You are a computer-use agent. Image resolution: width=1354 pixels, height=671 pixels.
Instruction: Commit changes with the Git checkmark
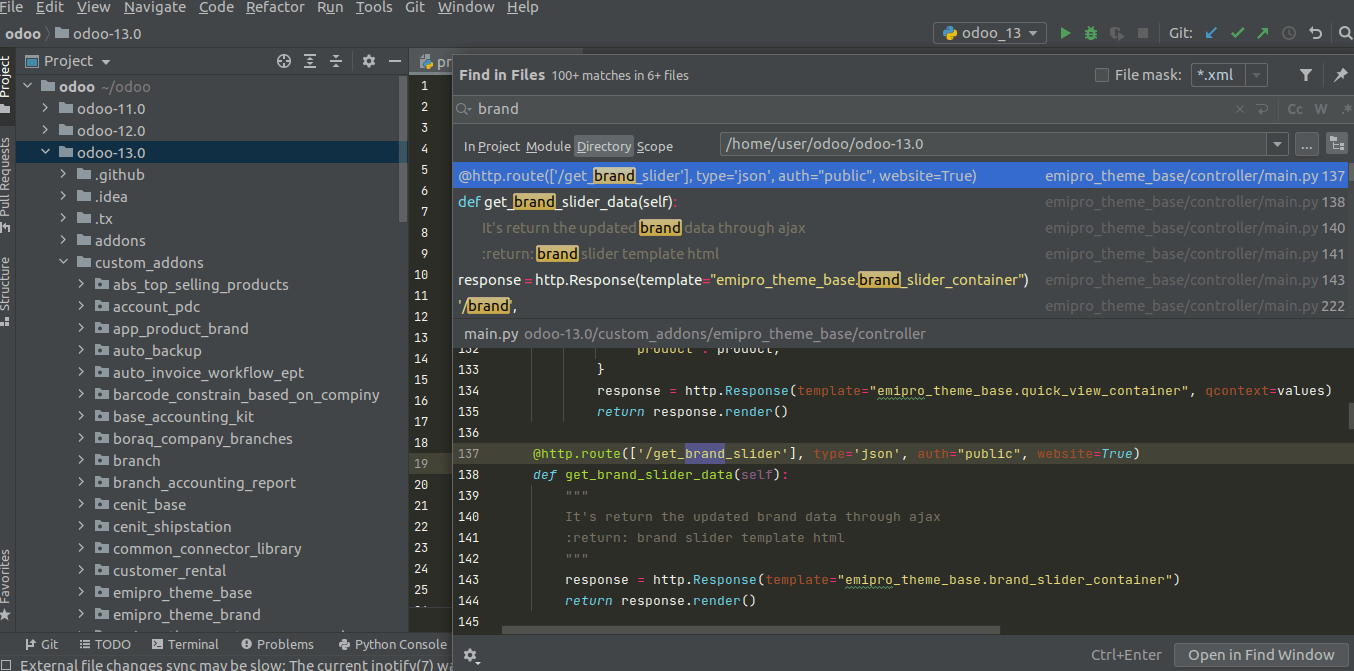1237,33
